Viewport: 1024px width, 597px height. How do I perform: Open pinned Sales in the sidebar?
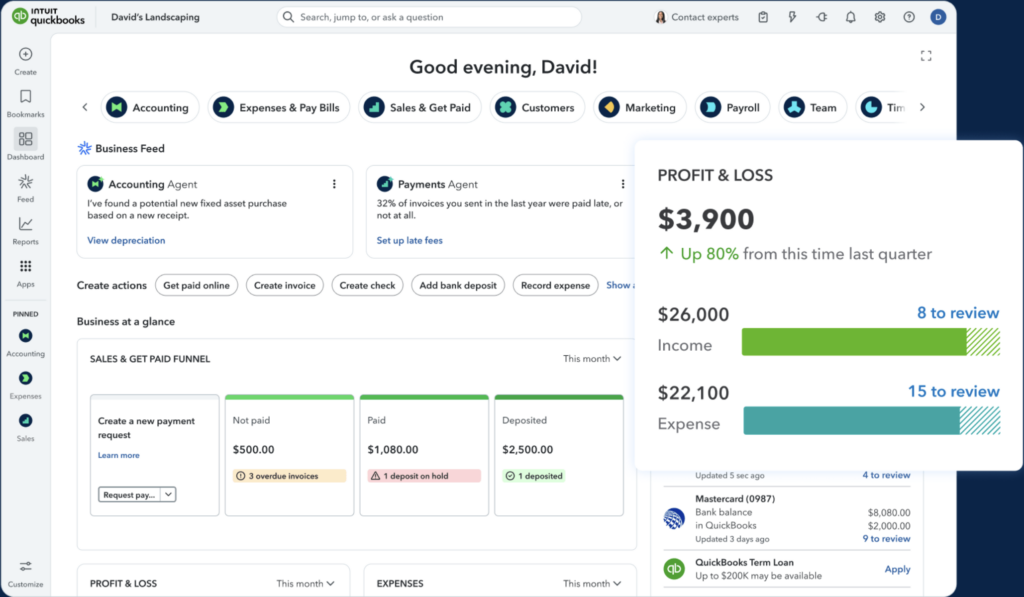coord(25,421)
